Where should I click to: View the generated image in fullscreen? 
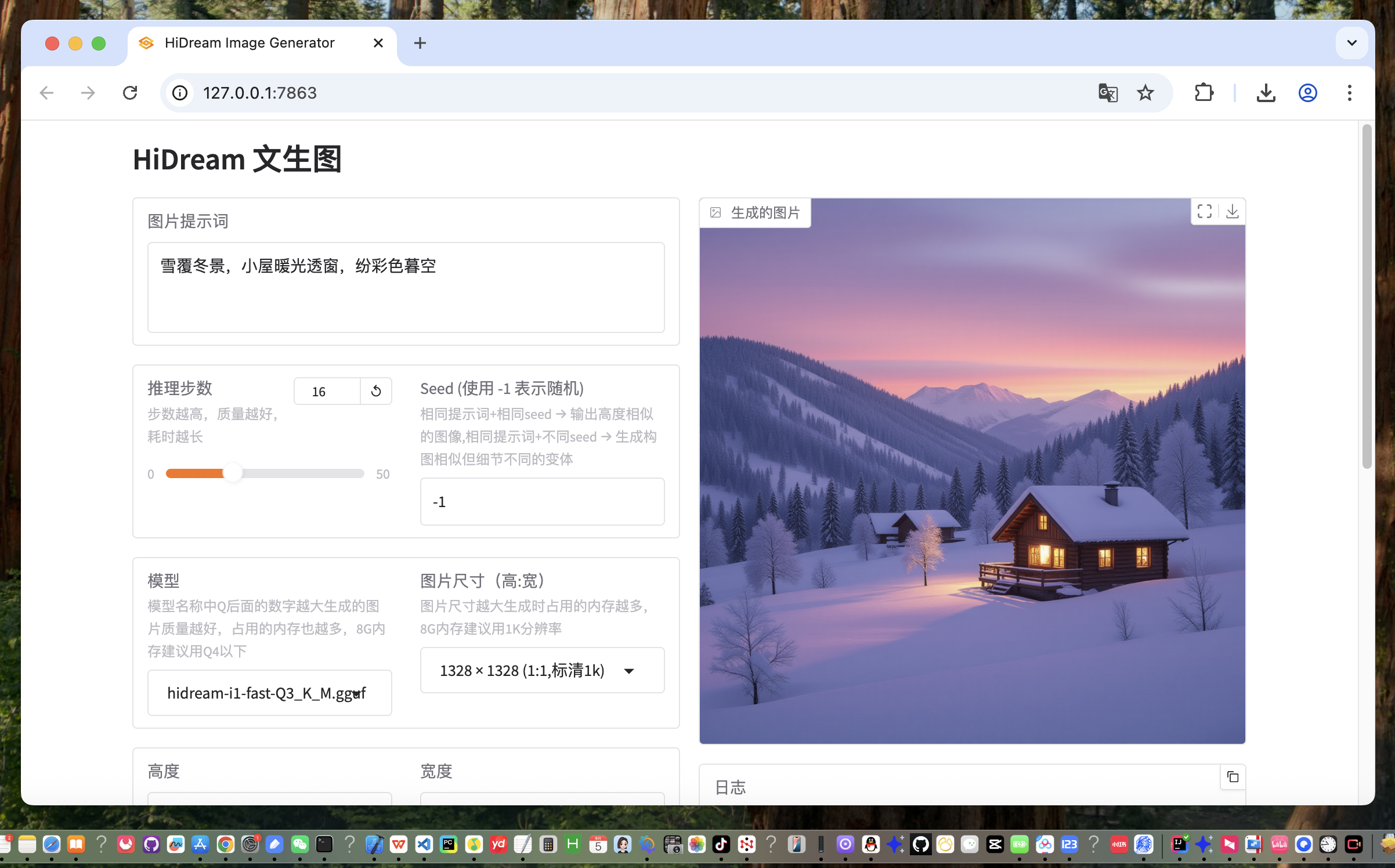pos(1205,212)
